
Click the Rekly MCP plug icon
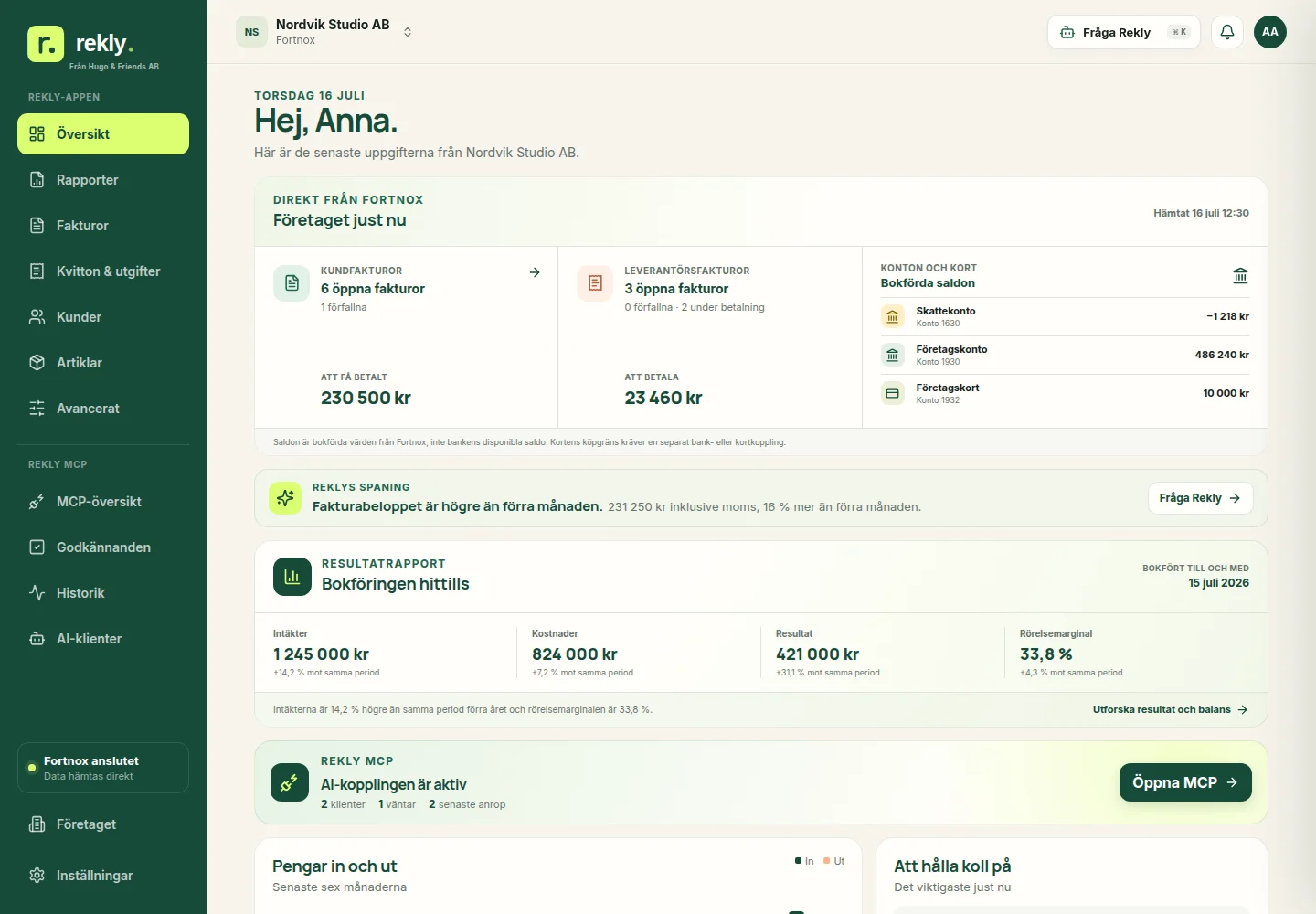point(290,782)
